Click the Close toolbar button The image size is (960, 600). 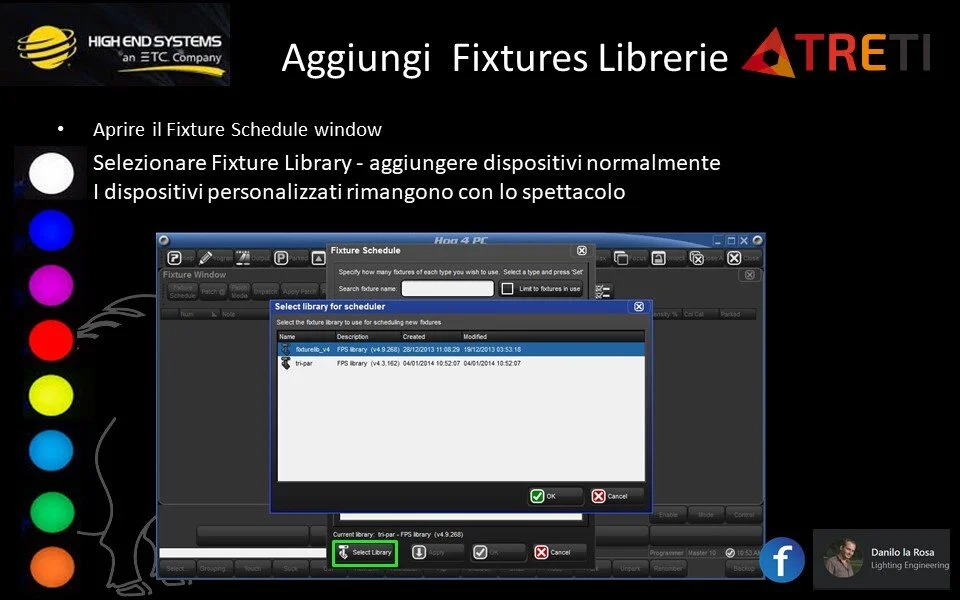pyautogui.click(x=743, y=258)
